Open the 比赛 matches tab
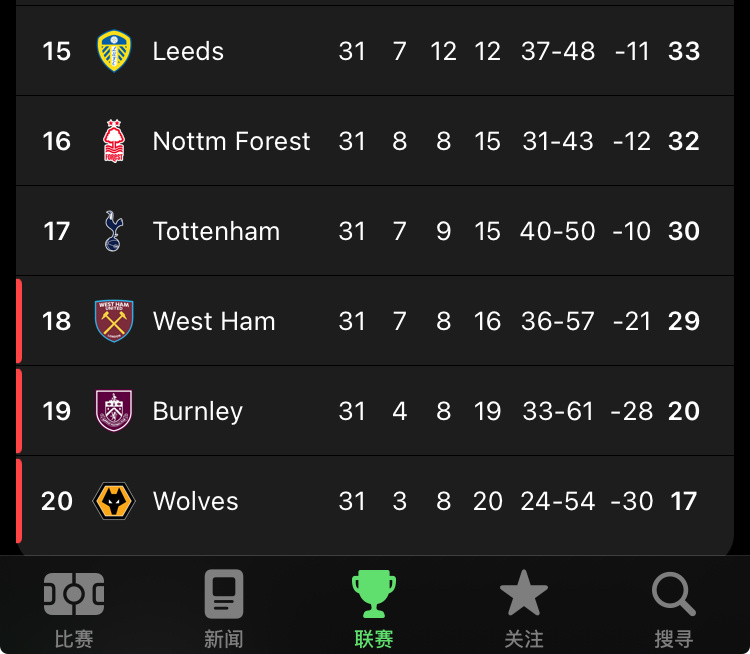The image size is (750, 654). pos(74,609)
